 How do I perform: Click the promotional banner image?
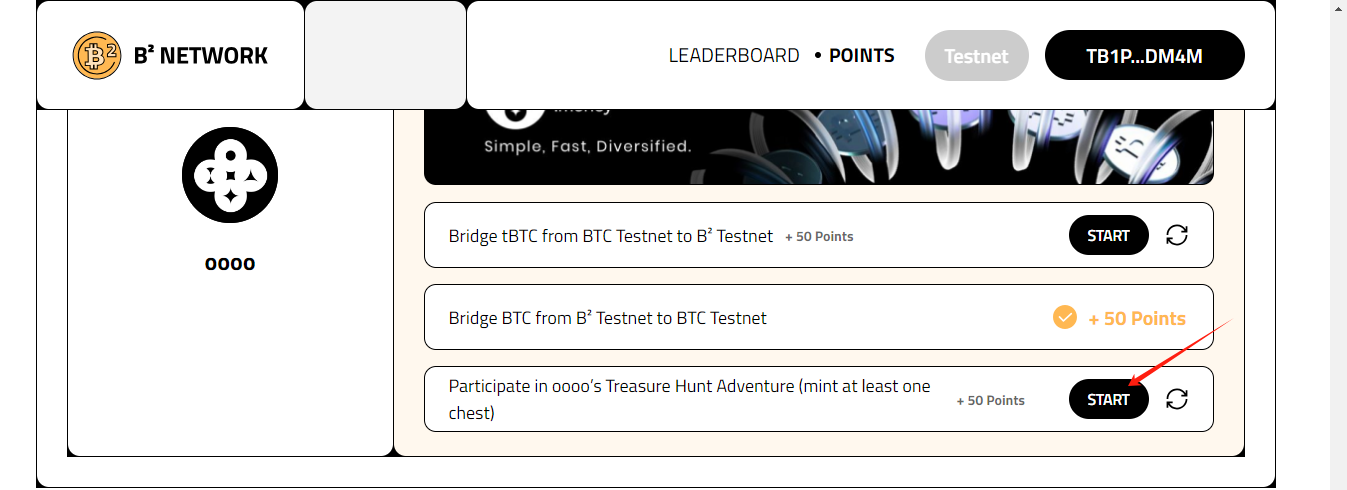click(819, 146)
